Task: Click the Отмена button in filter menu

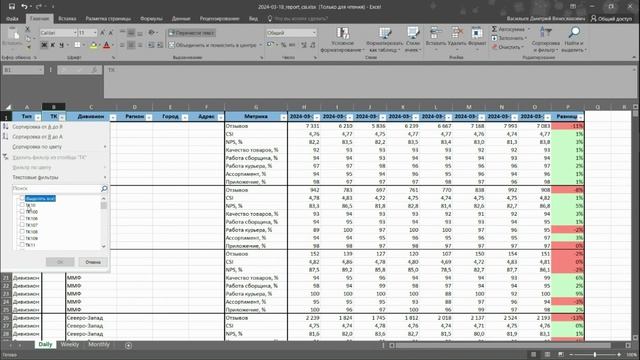Action: coord(93,262)
